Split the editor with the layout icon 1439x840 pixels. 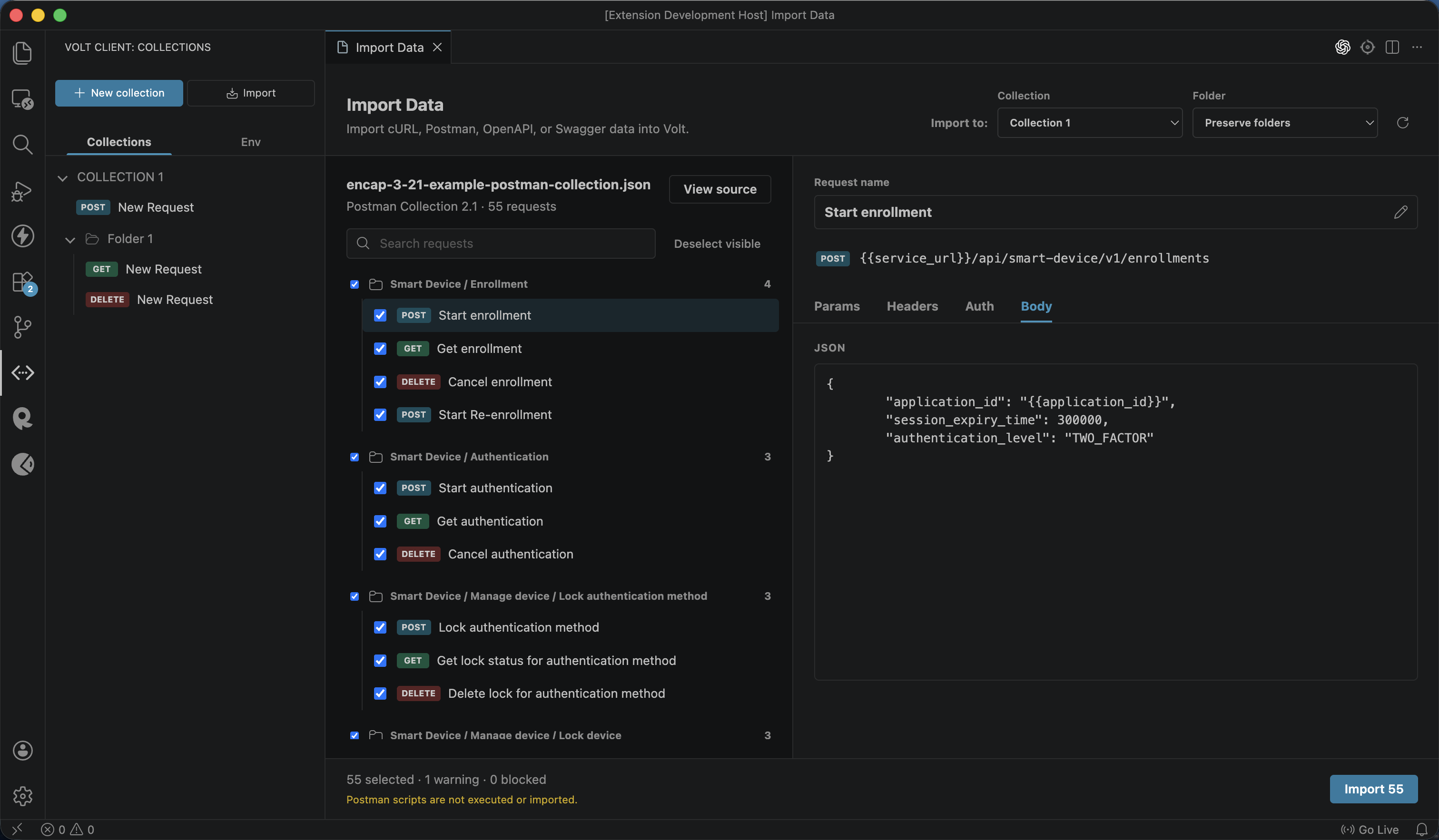click(1392, 47)
